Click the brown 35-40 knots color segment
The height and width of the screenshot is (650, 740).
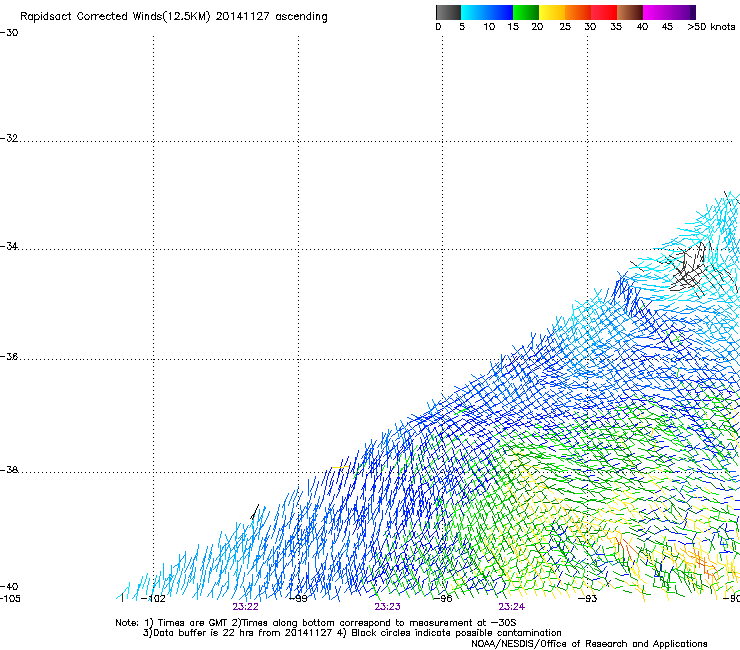point(630,12)
